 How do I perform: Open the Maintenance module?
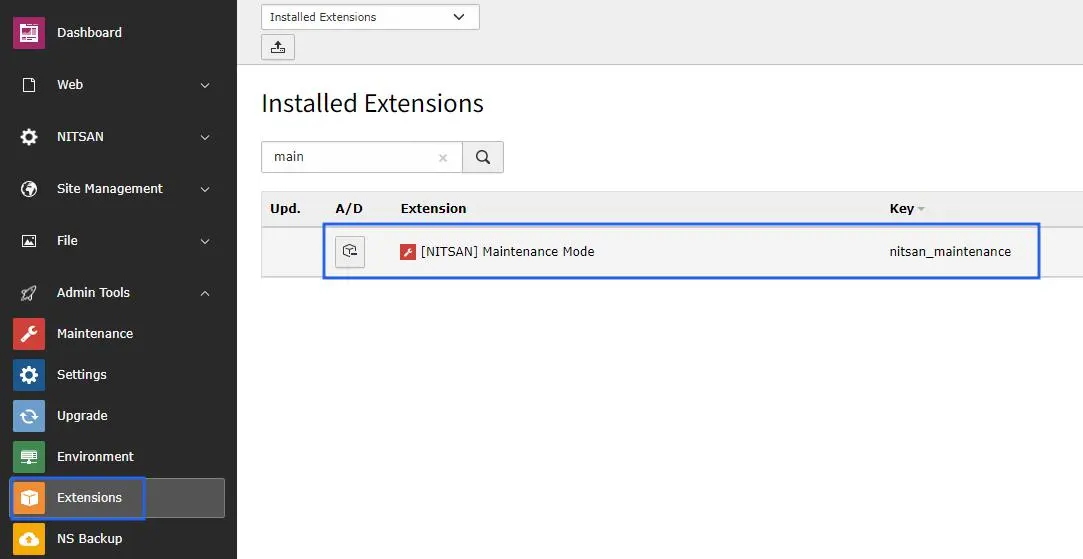(95, 334)
